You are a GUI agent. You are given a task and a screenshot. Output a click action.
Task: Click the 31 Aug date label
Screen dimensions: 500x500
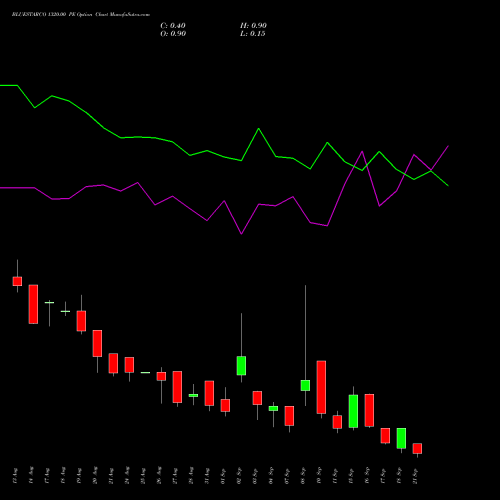pyautogui.click(x=207, y=476)
